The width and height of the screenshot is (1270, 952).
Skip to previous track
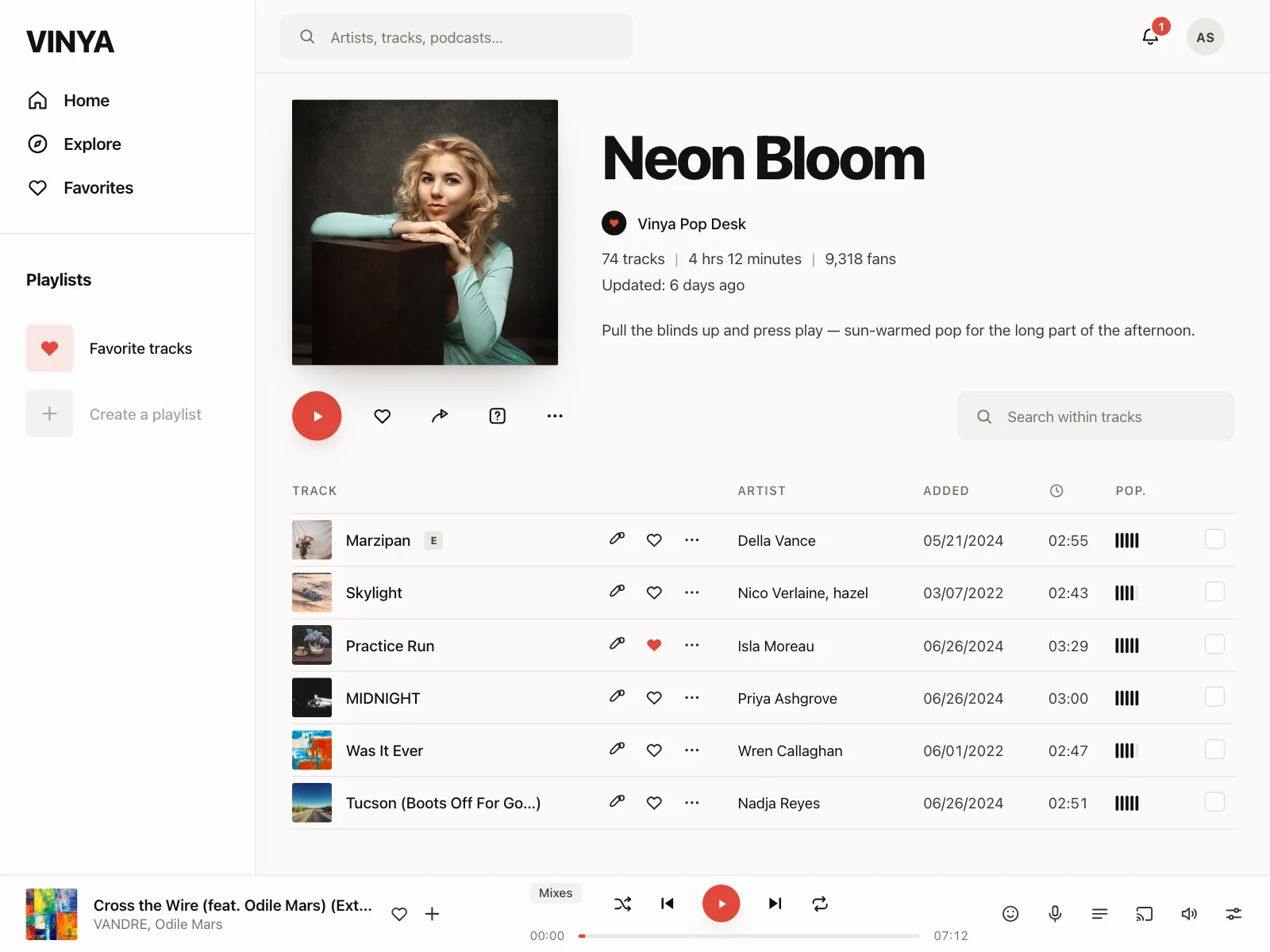668,904
